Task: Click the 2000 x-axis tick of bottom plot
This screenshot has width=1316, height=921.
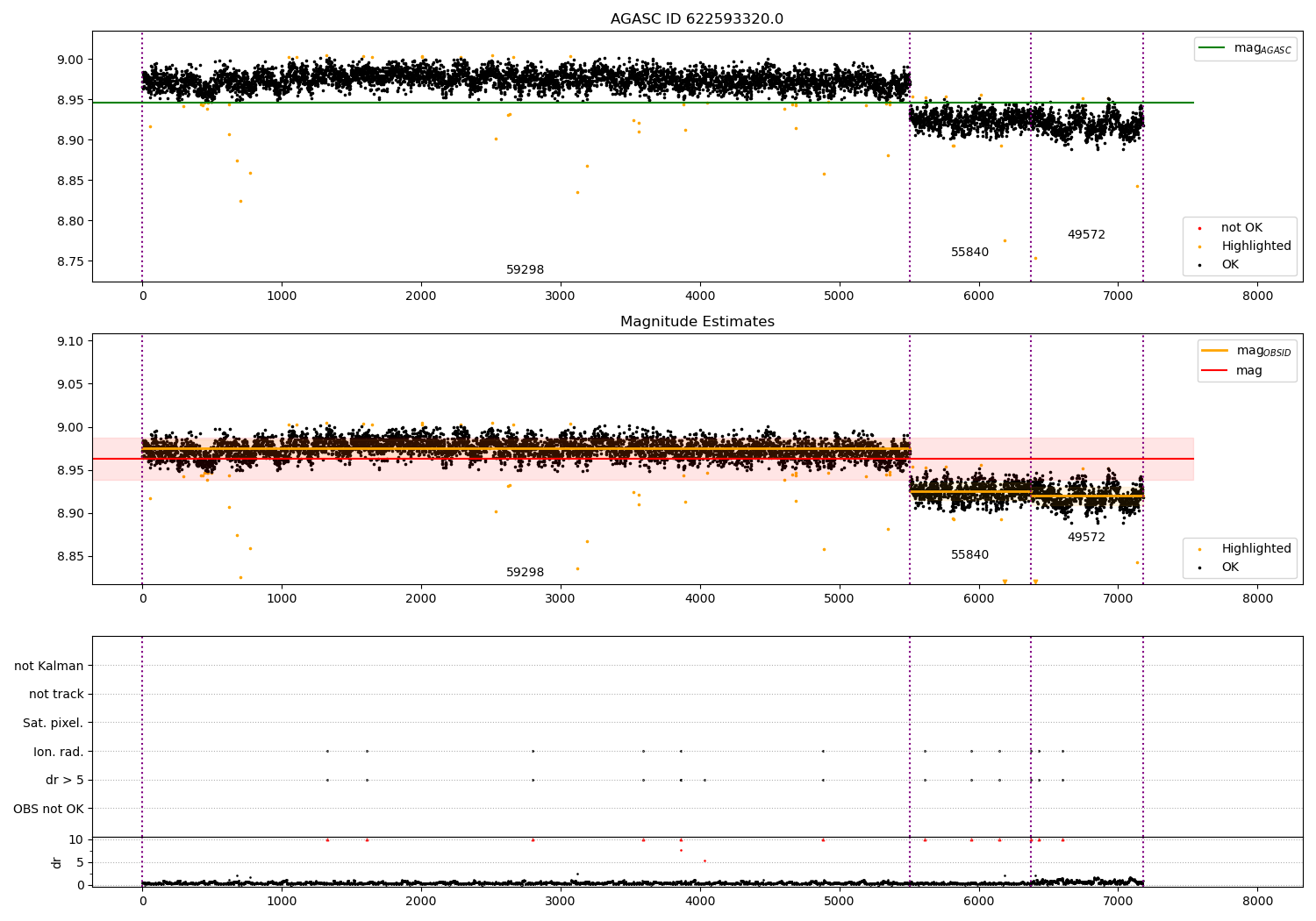Action: click(x=421, y=901)
